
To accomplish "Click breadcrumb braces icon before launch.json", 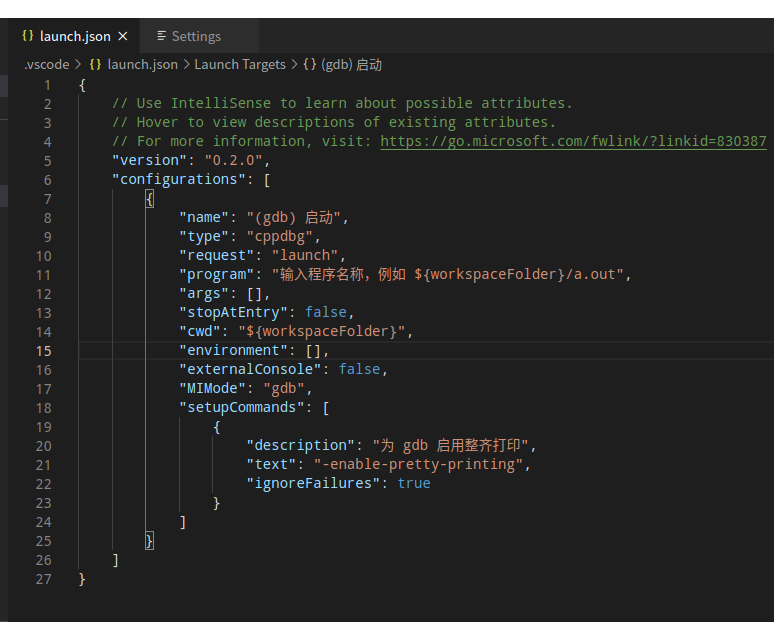I will (x=95, y=64).
